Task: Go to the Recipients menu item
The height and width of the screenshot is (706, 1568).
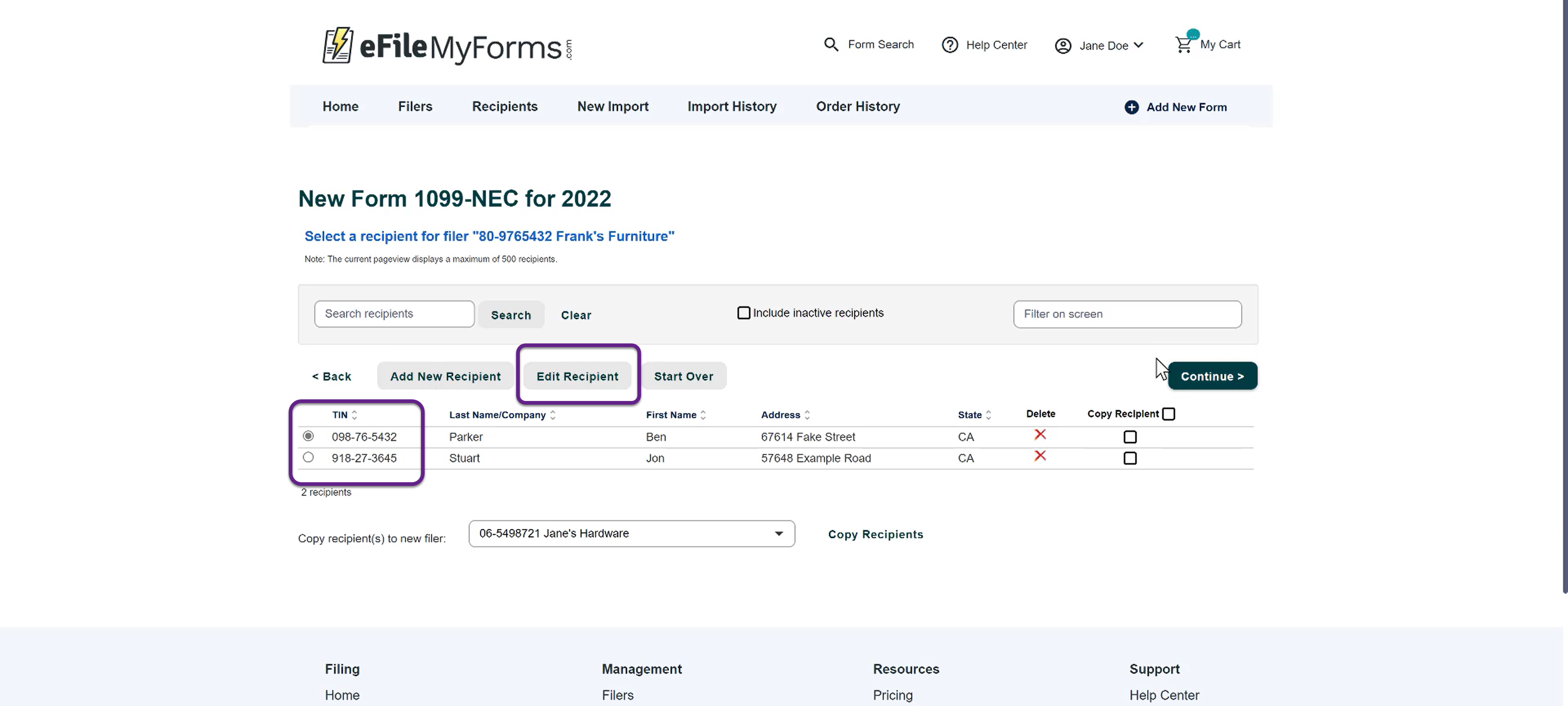Action: (505, 107)
